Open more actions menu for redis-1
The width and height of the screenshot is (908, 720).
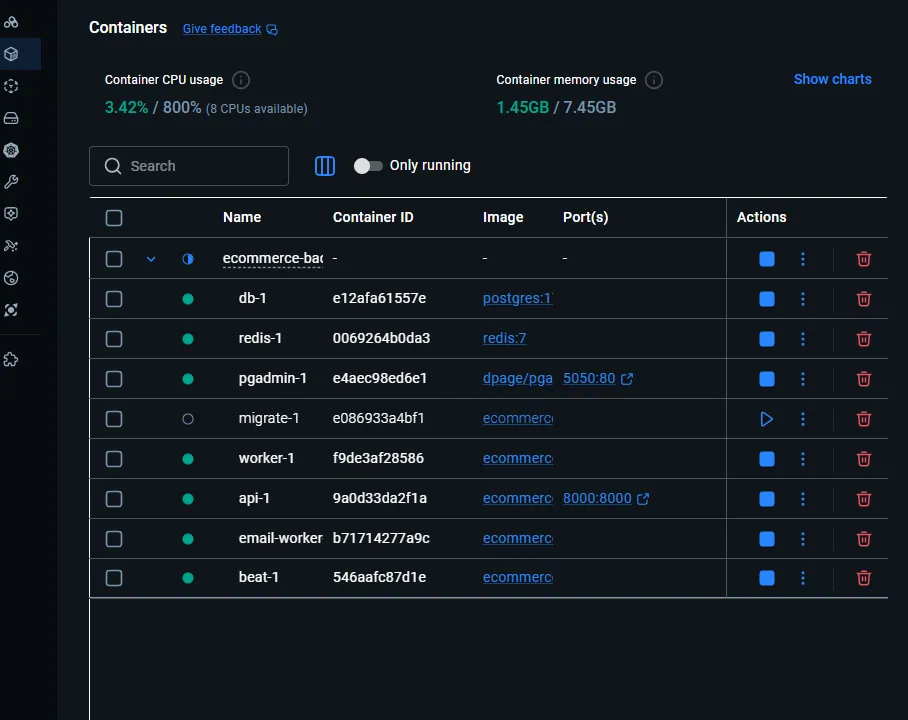(x=803, y=339)
